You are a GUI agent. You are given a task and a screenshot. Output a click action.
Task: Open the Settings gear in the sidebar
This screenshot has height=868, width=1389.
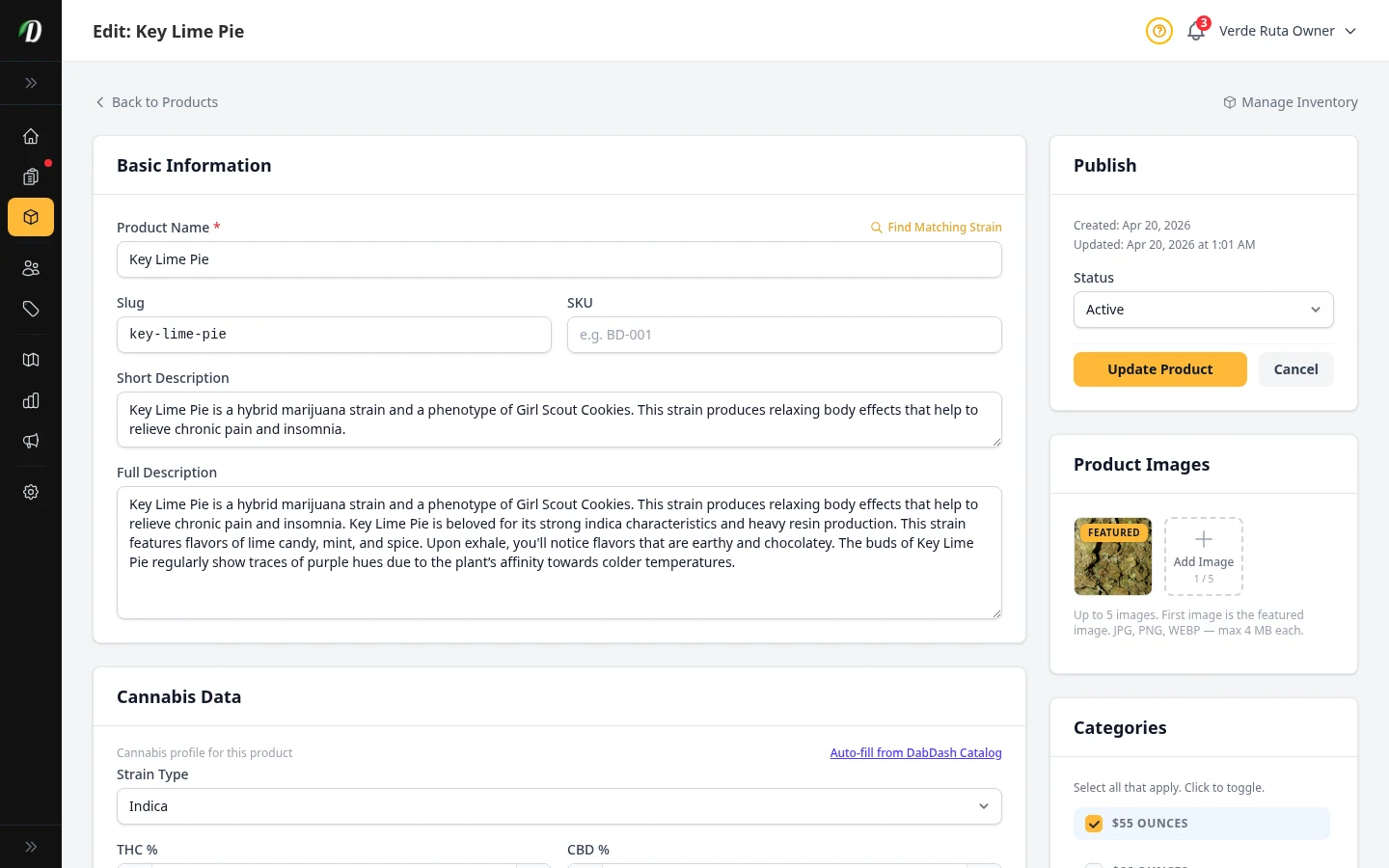pos(31,492)
